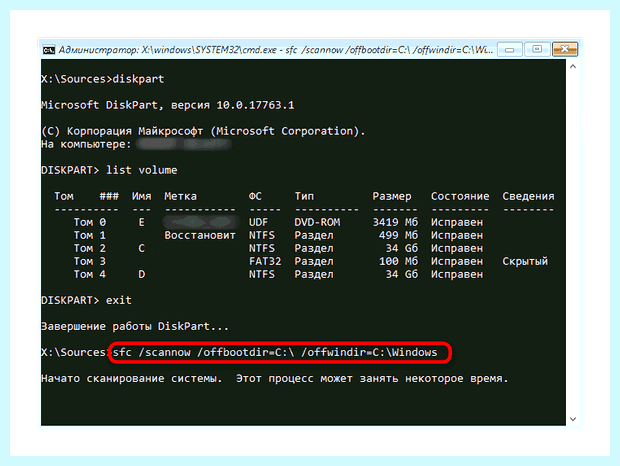Click the '499 Мб' size value
The height and width of the screenshot is (466, 620).
pyautogui.click(x=398, y=235)
